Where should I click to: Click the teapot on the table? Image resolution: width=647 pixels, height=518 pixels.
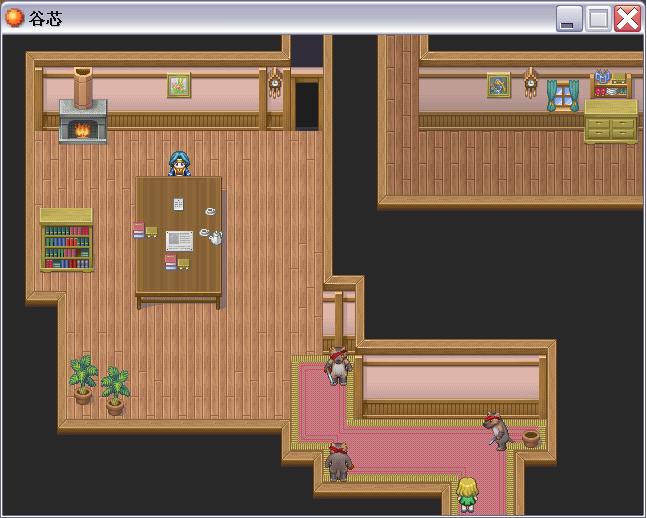pos(215,237)
